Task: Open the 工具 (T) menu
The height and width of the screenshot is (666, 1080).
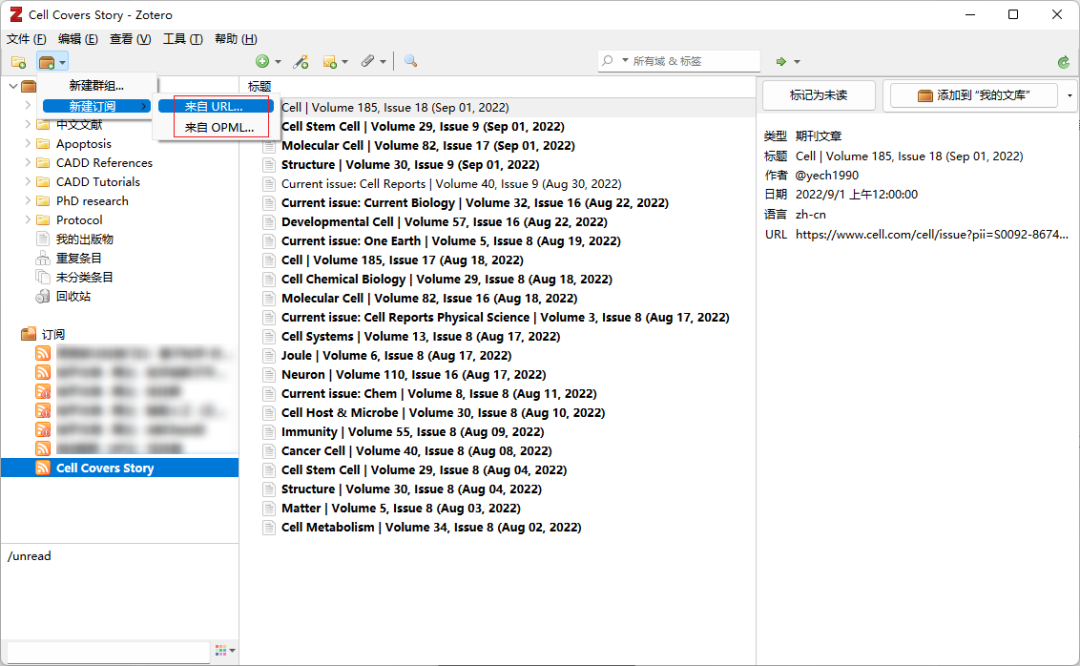Action: [x=183, y=39]
